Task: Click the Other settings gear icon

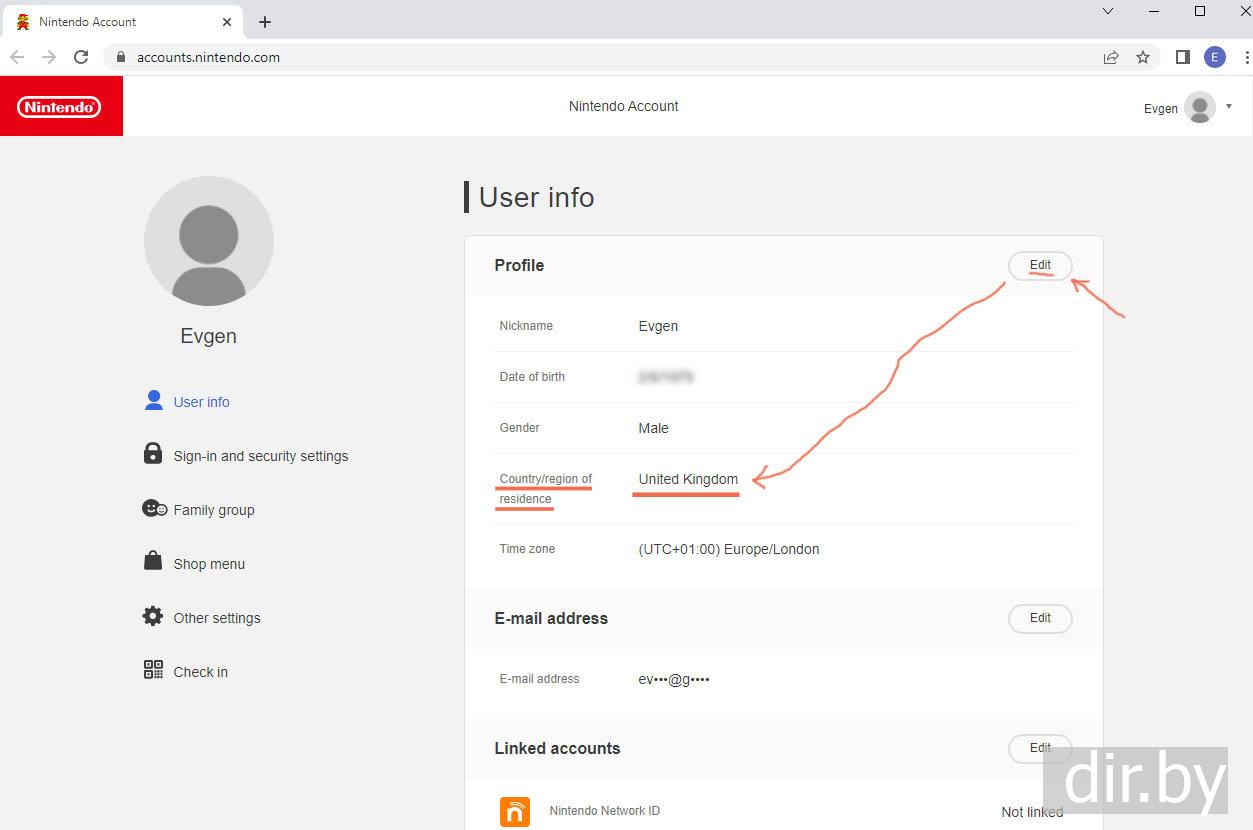Action: click(153, 616)
